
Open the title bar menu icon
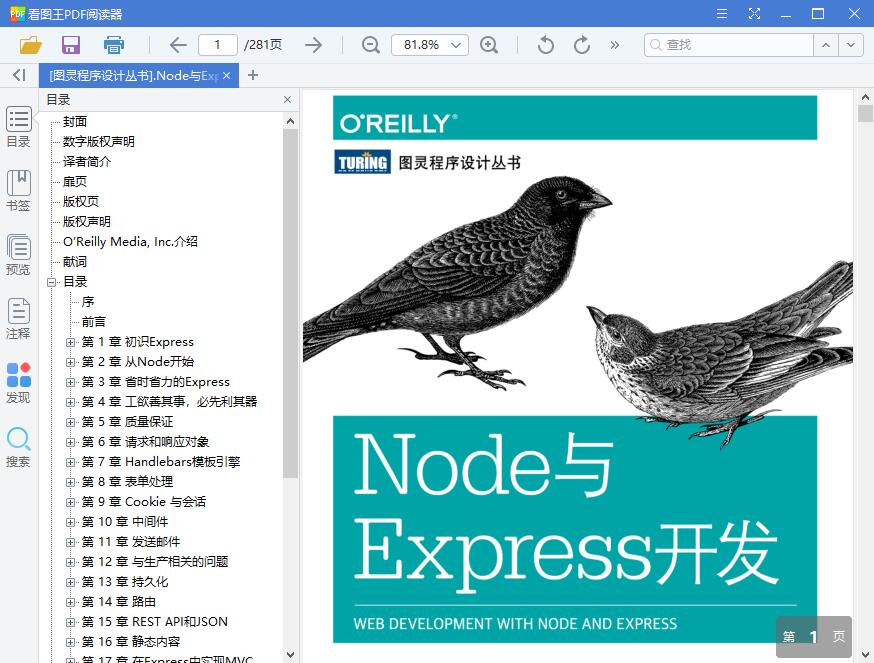(722, 13)
